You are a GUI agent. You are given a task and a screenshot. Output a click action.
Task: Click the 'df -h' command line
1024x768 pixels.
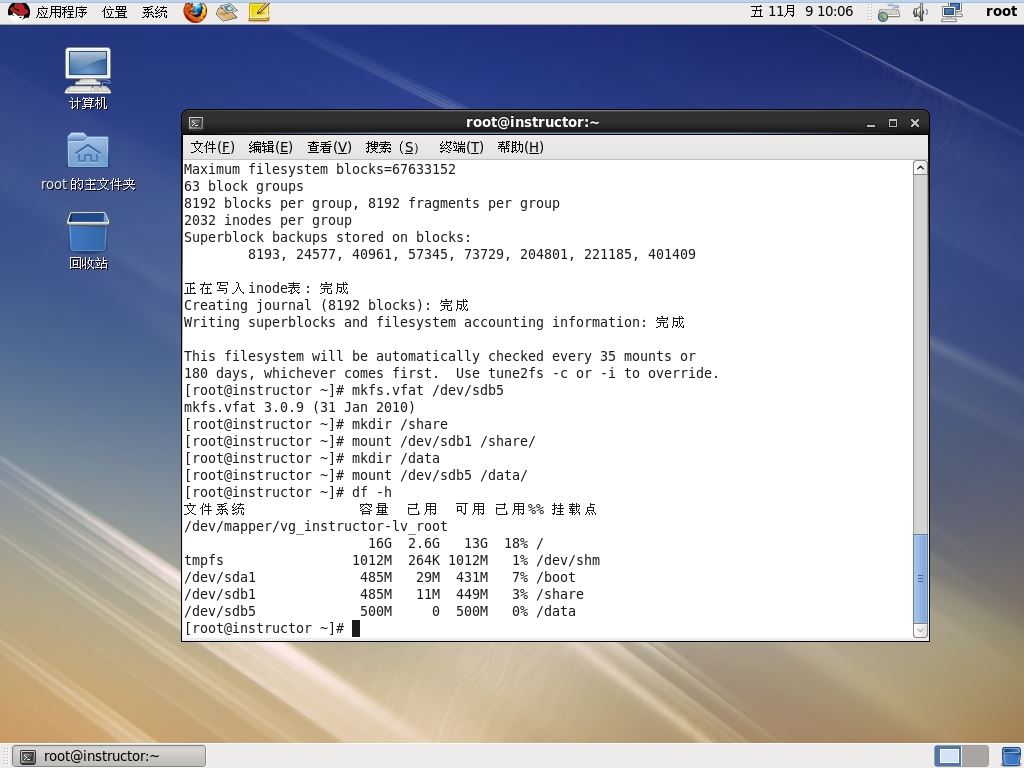[372, 492]
